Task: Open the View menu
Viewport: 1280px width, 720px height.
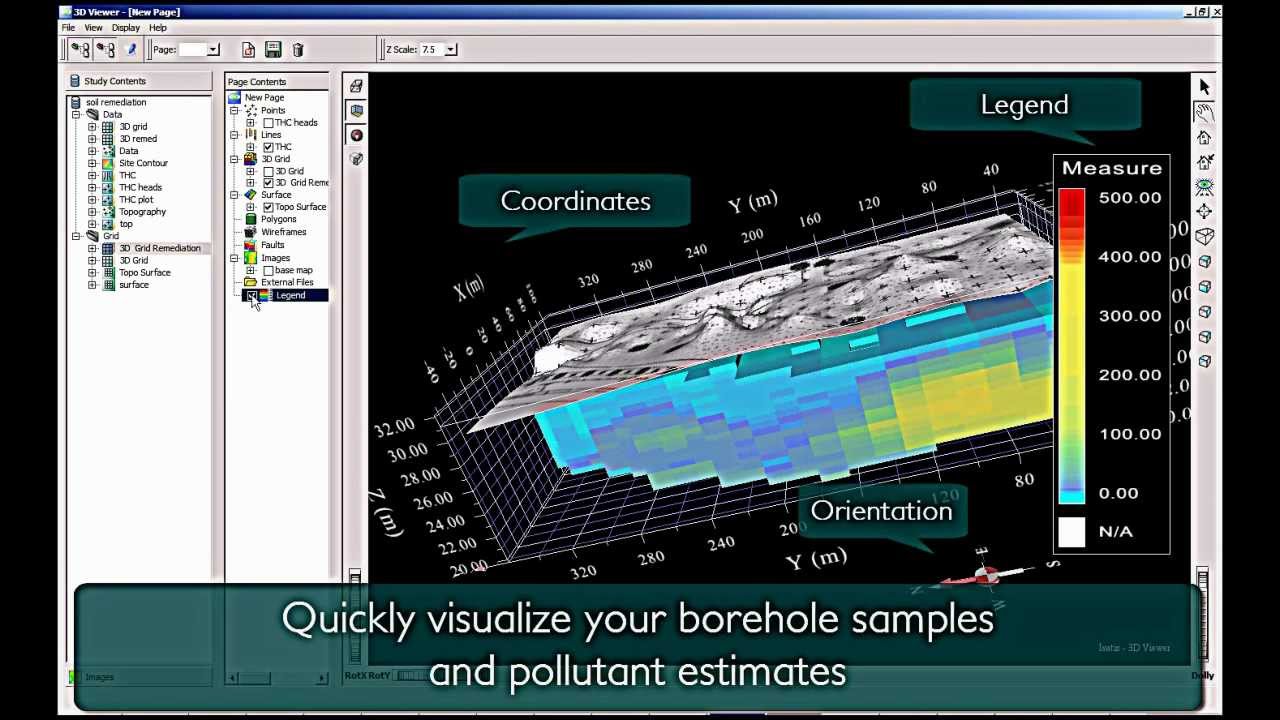Action: 93,28
